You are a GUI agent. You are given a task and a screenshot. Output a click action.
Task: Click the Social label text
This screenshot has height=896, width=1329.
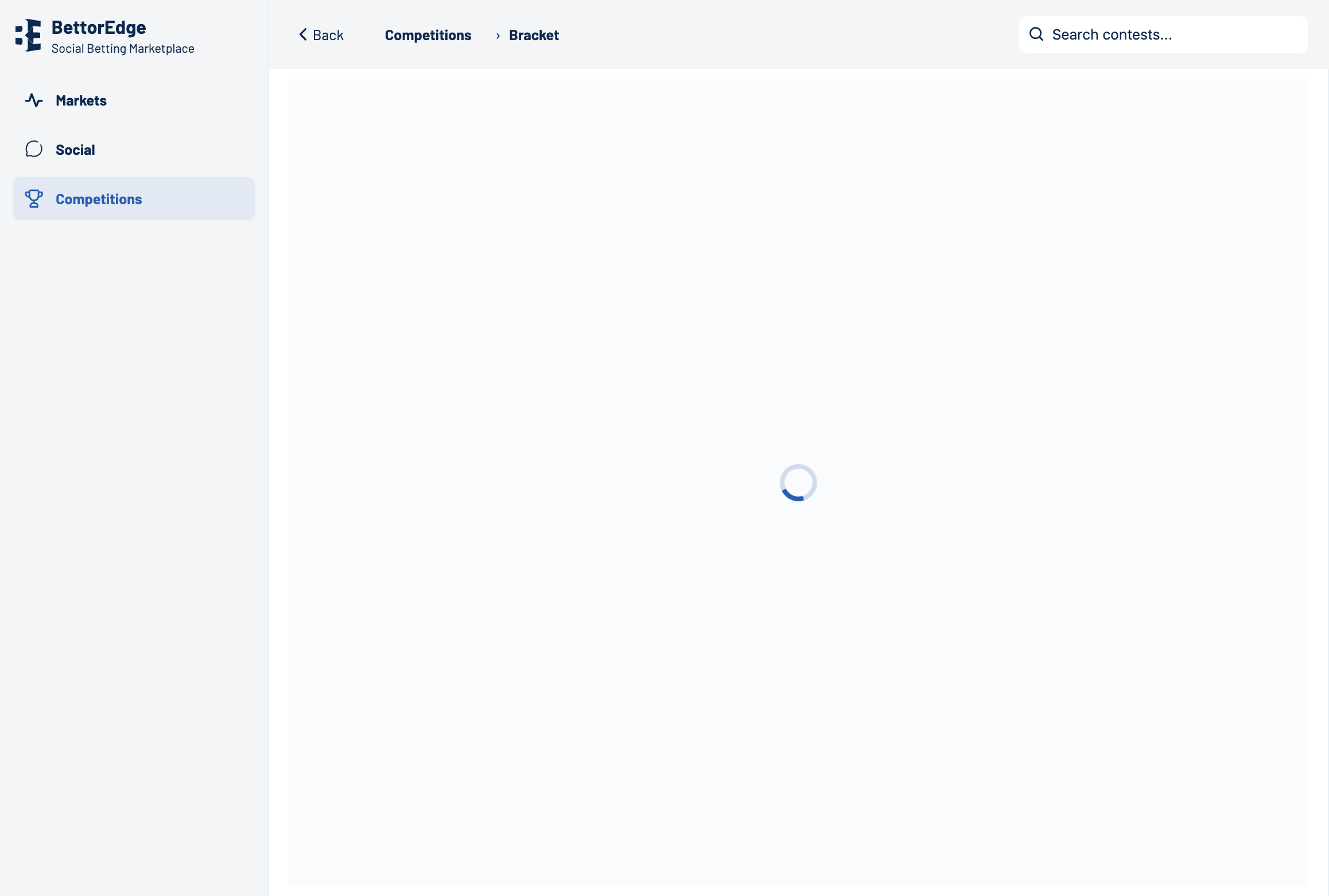point(75,150)
